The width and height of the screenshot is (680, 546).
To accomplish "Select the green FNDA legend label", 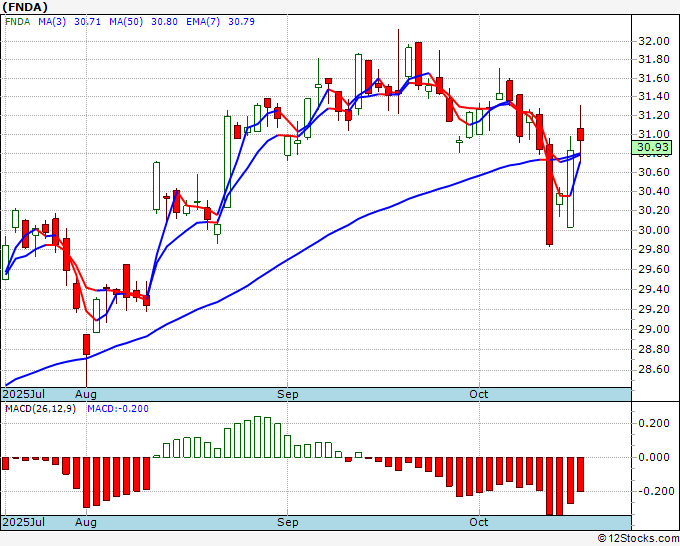I will 17,22.
